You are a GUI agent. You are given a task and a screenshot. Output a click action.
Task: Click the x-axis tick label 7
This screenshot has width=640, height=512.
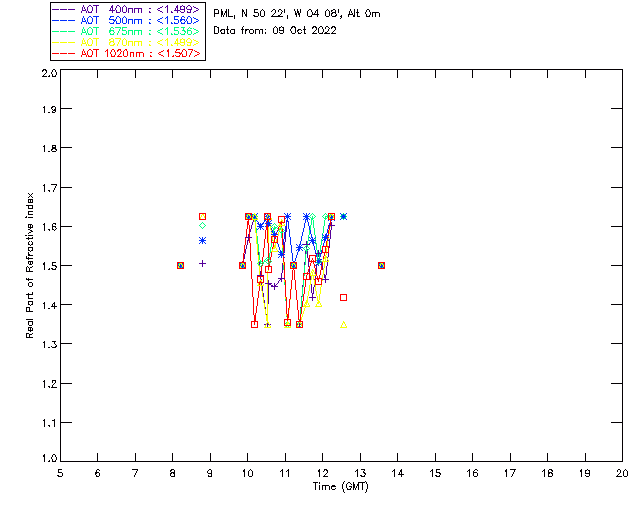pos(135,473)
